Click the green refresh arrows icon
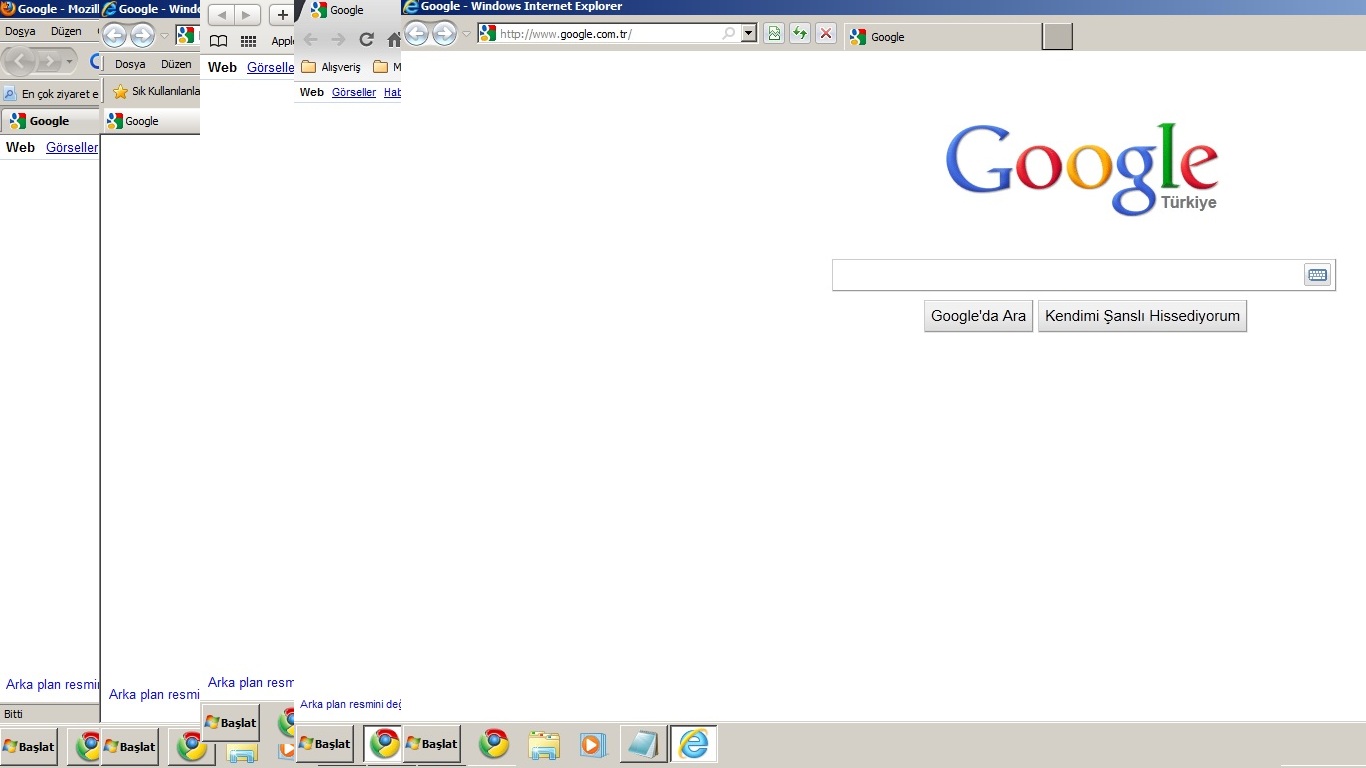 tap(799, 34)
